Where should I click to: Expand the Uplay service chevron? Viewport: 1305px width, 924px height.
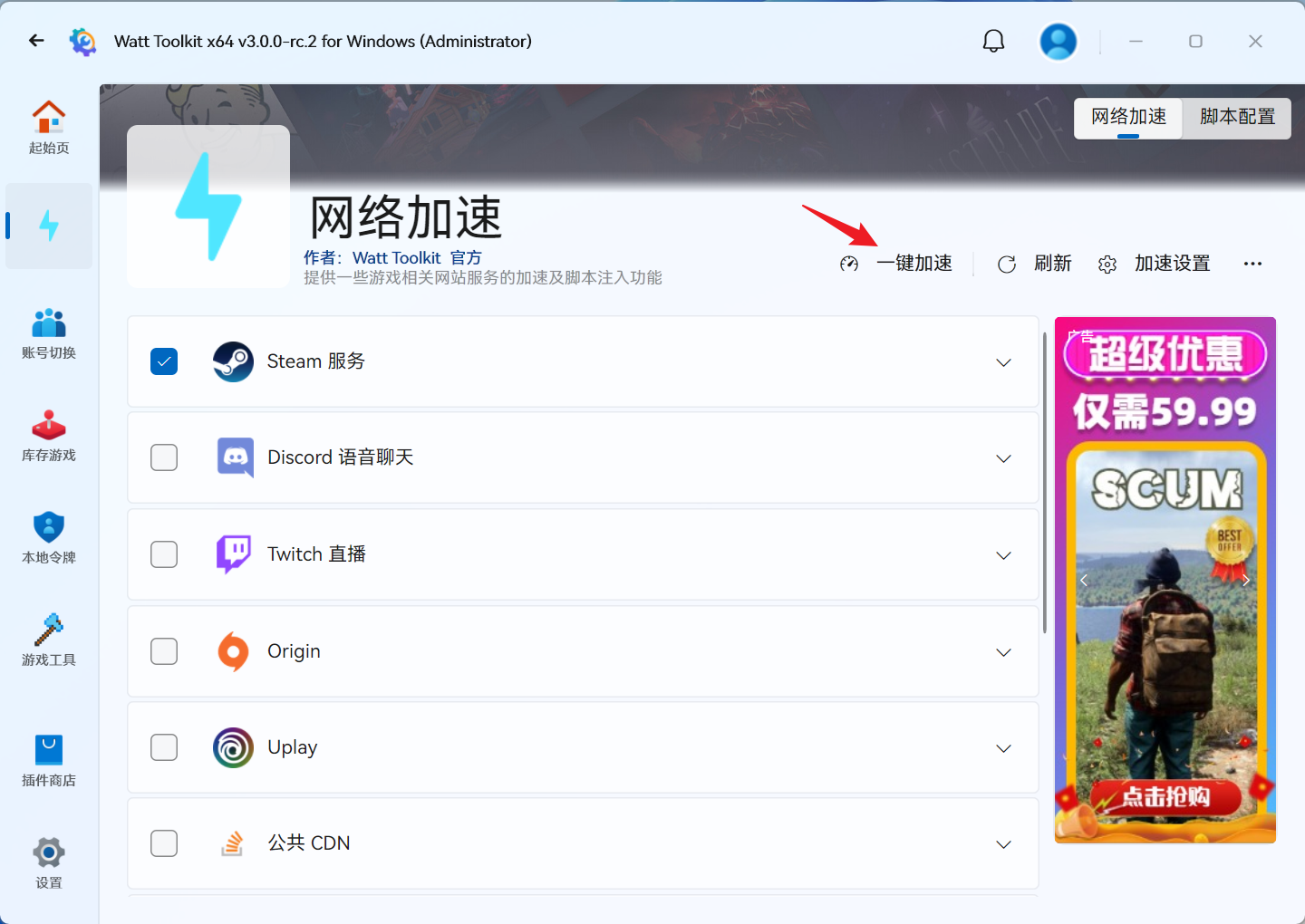(x=1003, y=748)
